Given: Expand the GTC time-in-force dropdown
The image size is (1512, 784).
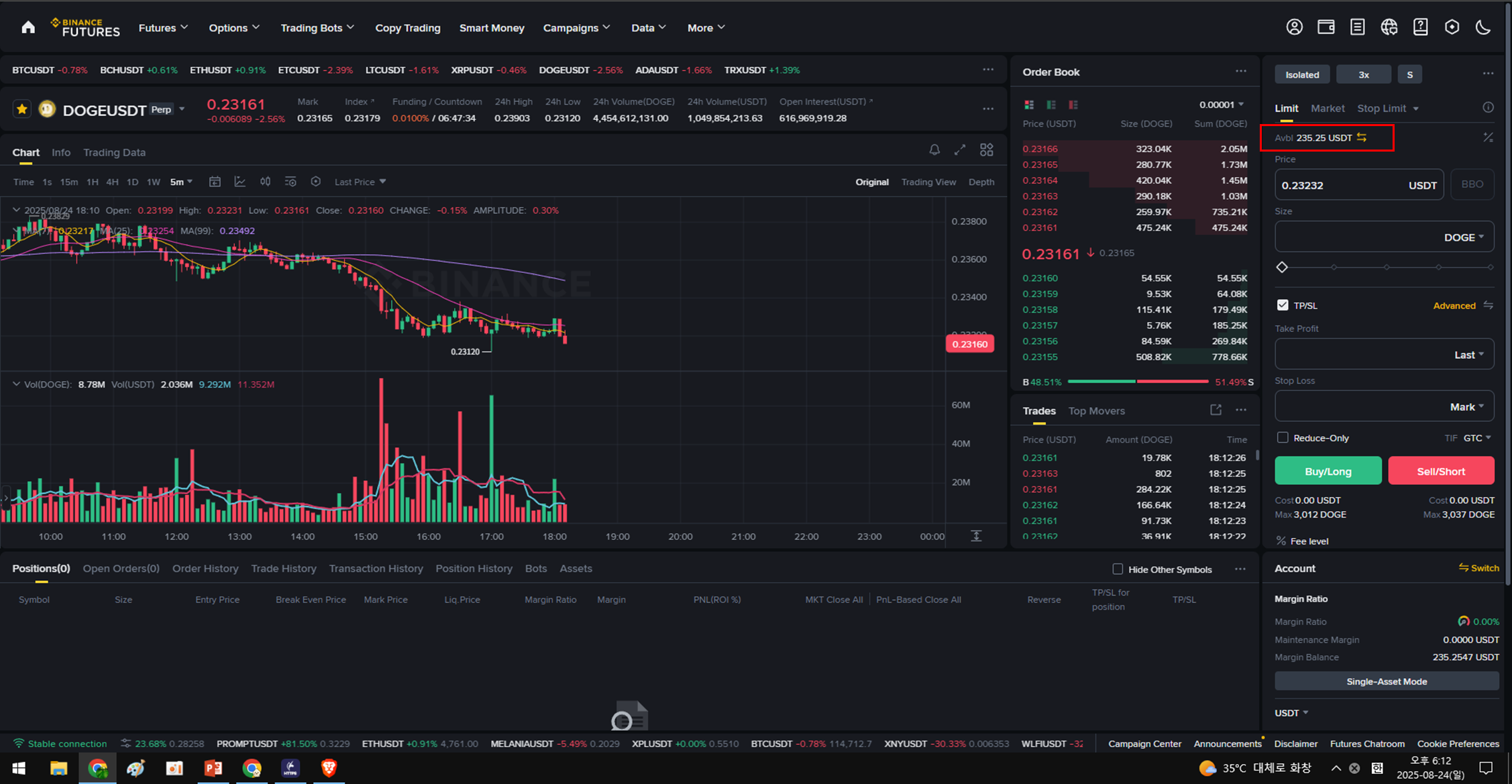Looking at the screenshot, I should point(1477,438).
